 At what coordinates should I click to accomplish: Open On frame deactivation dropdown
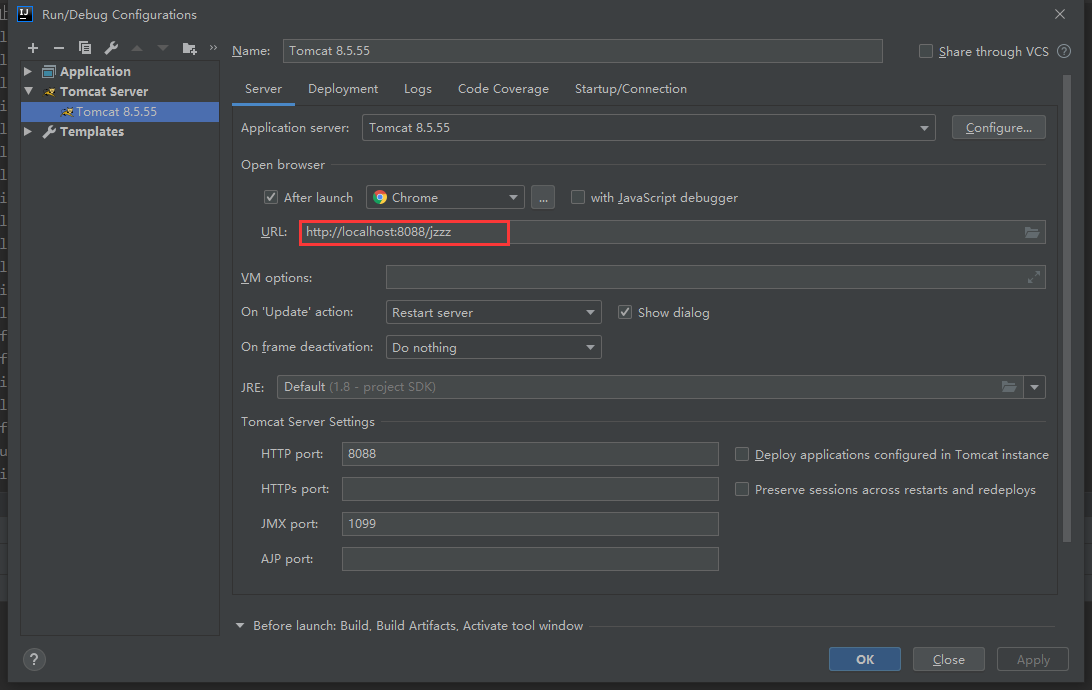[494, 347]
